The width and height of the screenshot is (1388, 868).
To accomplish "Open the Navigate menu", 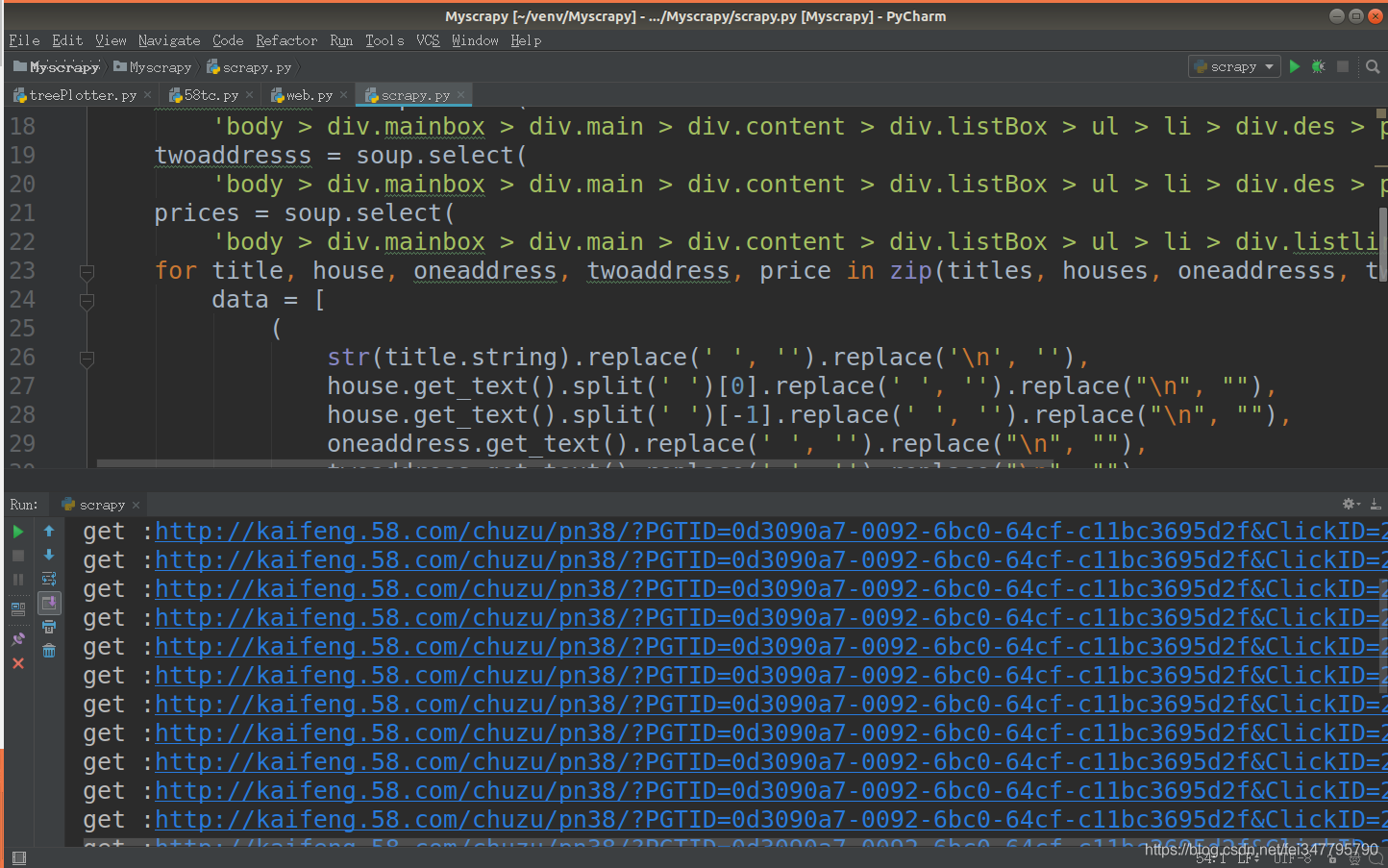I will pos(169,40).
